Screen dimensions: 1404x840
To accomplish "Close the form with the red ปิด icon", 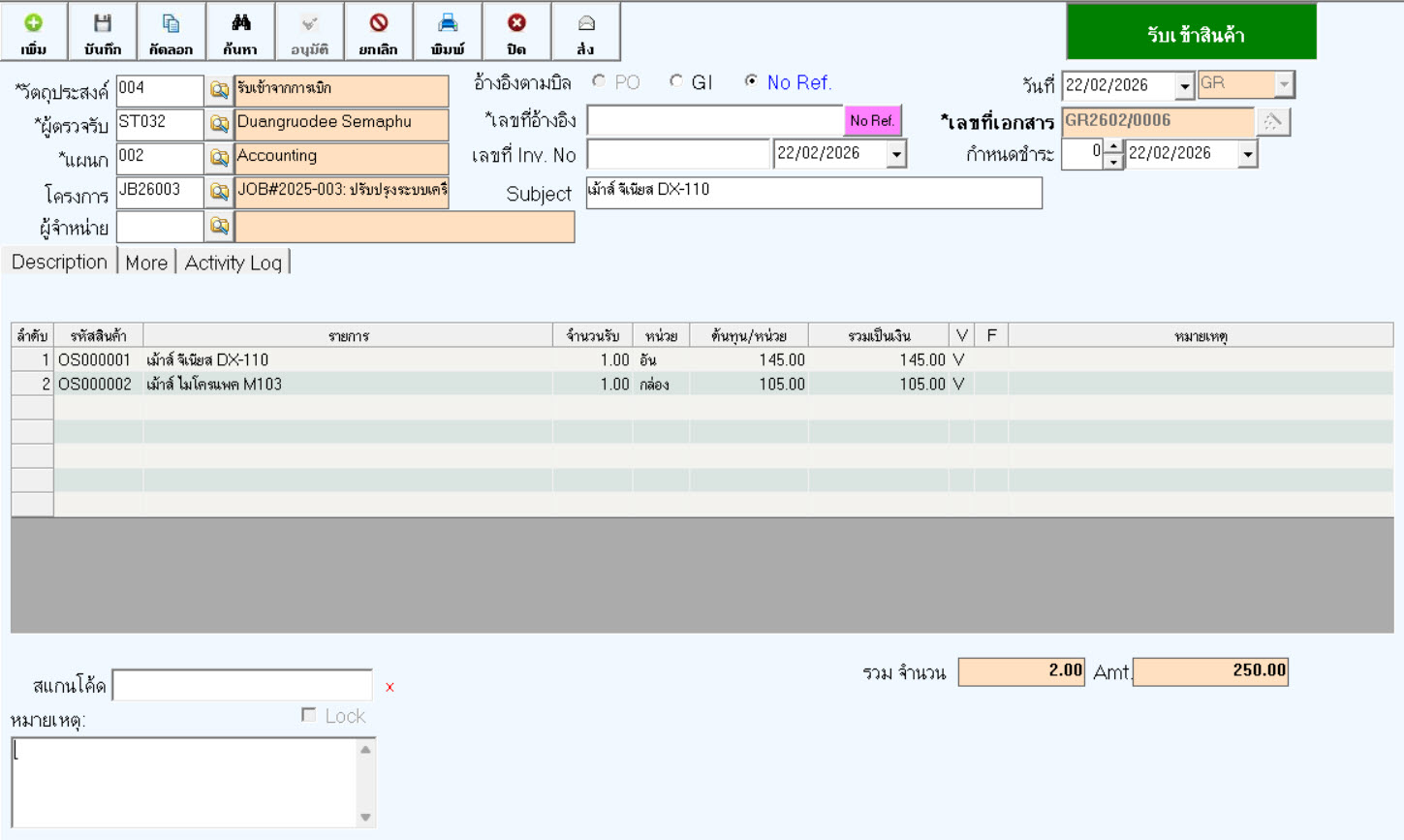I will click(516, 32).
